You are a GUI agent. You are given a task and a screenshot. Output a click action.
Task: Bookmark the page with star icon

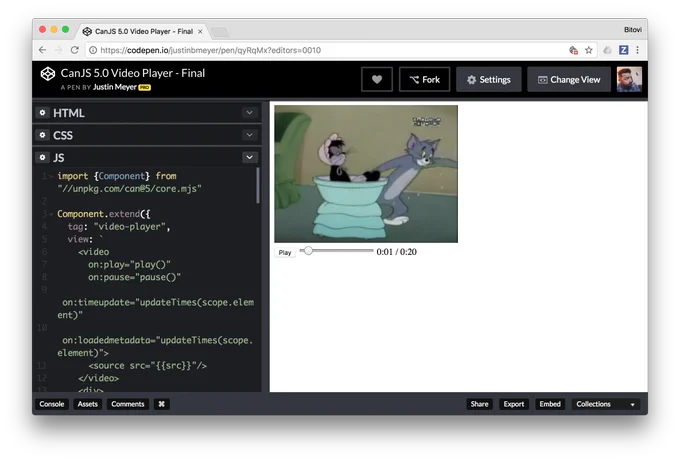point(588,50)
